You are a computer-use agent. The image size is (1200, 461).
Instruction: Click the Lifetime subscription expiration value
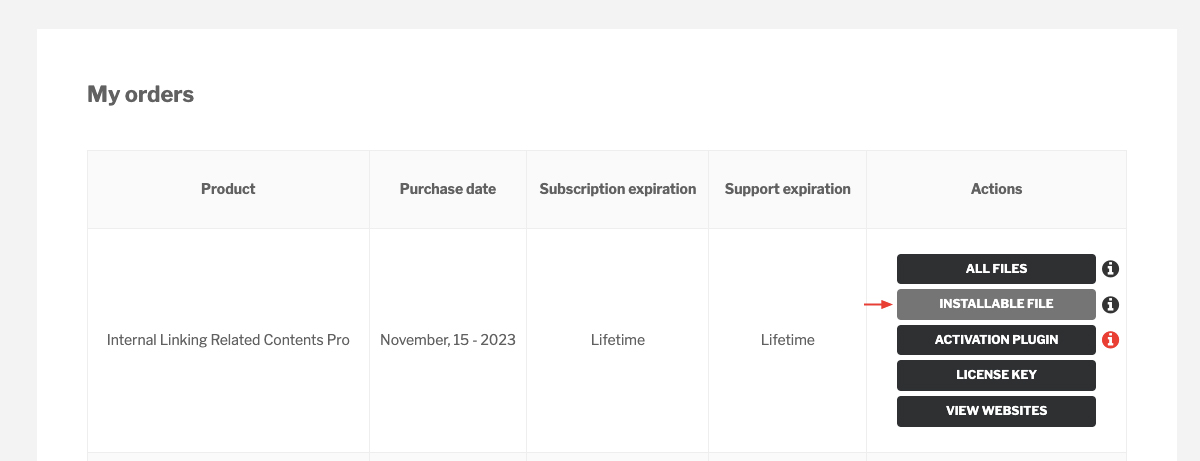618,340
